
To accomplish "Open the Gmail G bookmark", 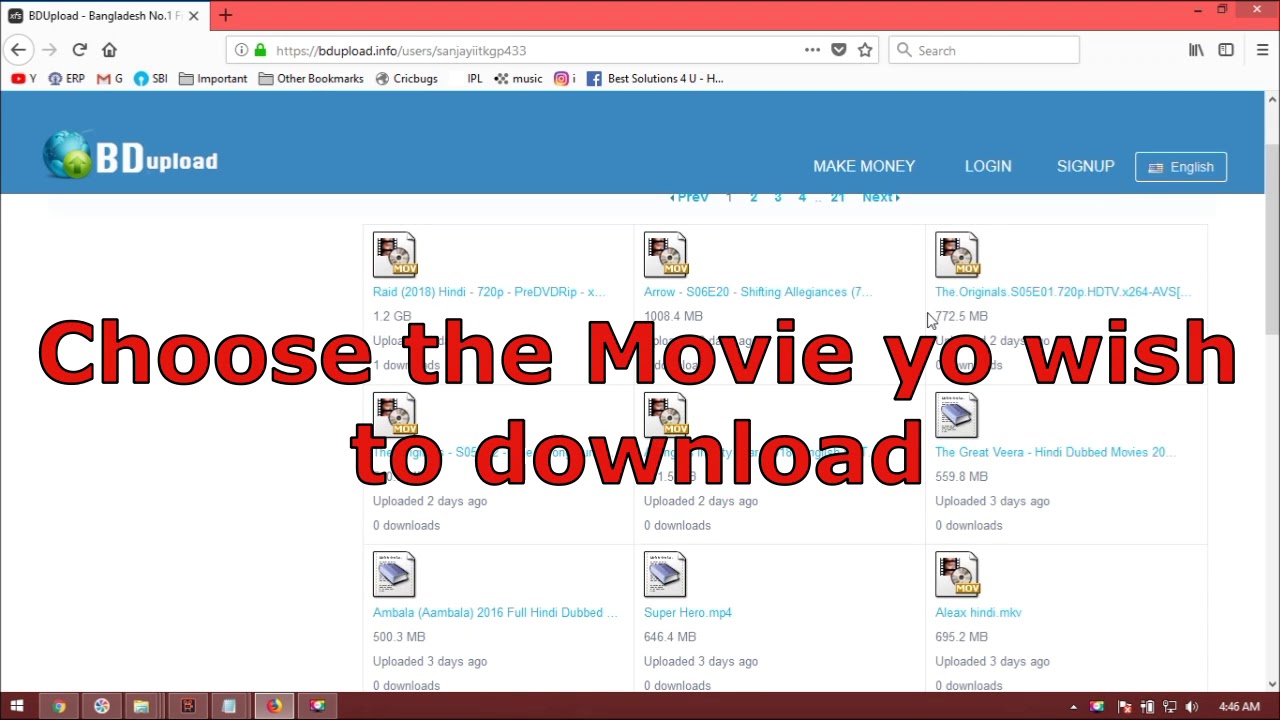I will click(x=110, y=78).
